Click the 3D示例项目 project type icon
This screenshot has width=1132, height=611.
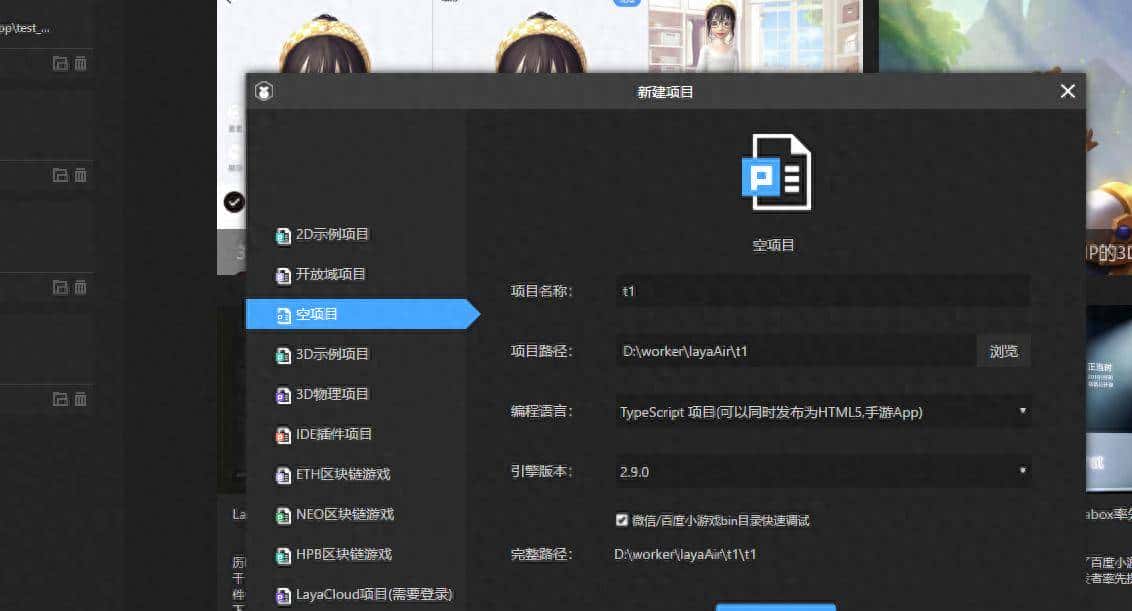point(281,354)
